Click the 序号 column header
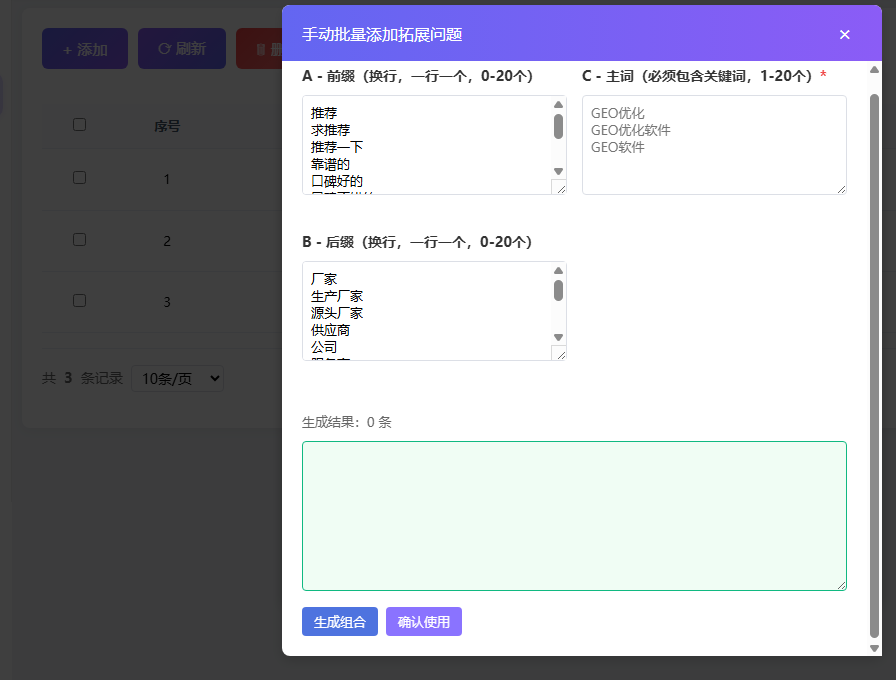 point(167,126)
